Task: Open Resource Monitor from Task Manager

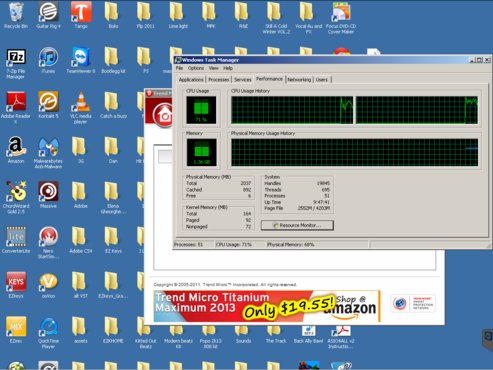Action: coord(297,225)
